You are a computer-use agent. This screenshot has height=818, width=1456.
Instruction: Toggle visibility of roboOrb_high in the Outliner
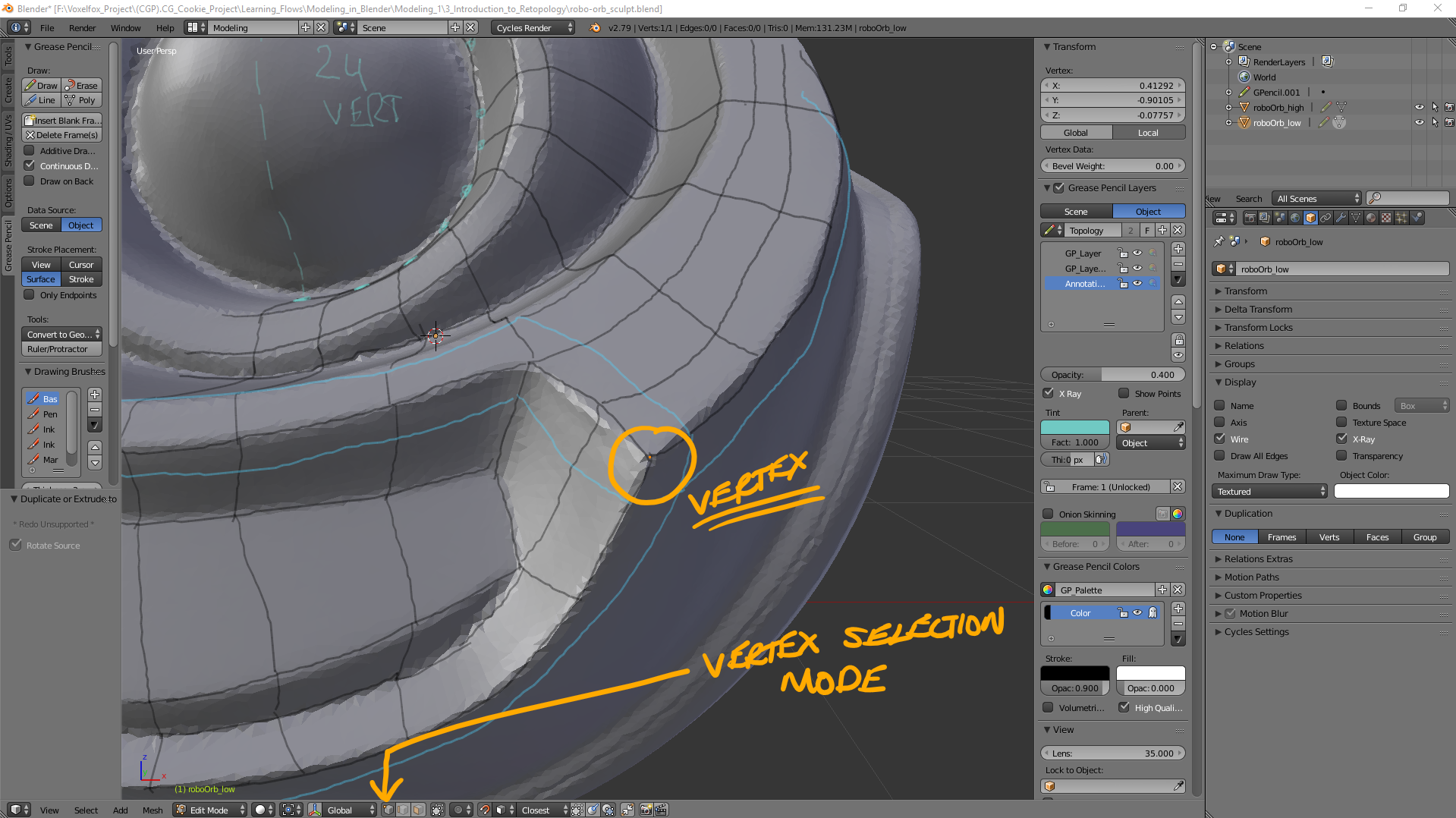(1419, 107)
